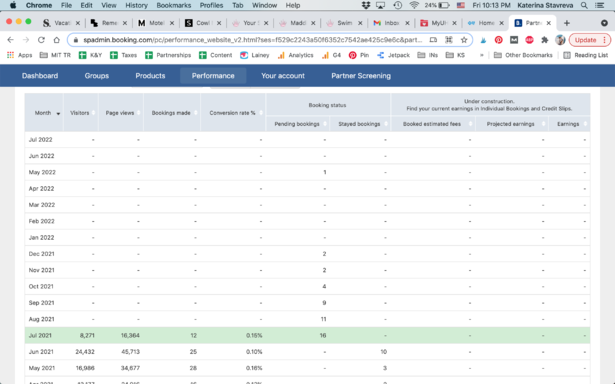Sort table by Pending bookings column
Screen dimensions: 615x384
point(298,124)
